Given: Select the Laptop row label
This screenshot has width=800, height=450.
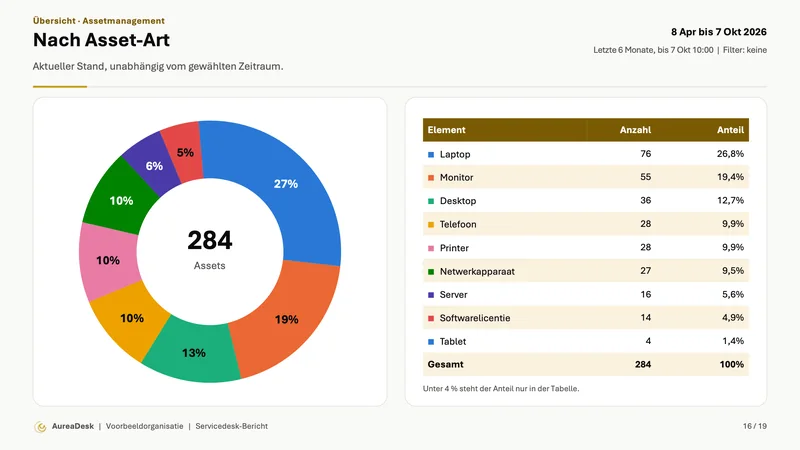Looking at the screenshot, I should [x=455, y=155].
